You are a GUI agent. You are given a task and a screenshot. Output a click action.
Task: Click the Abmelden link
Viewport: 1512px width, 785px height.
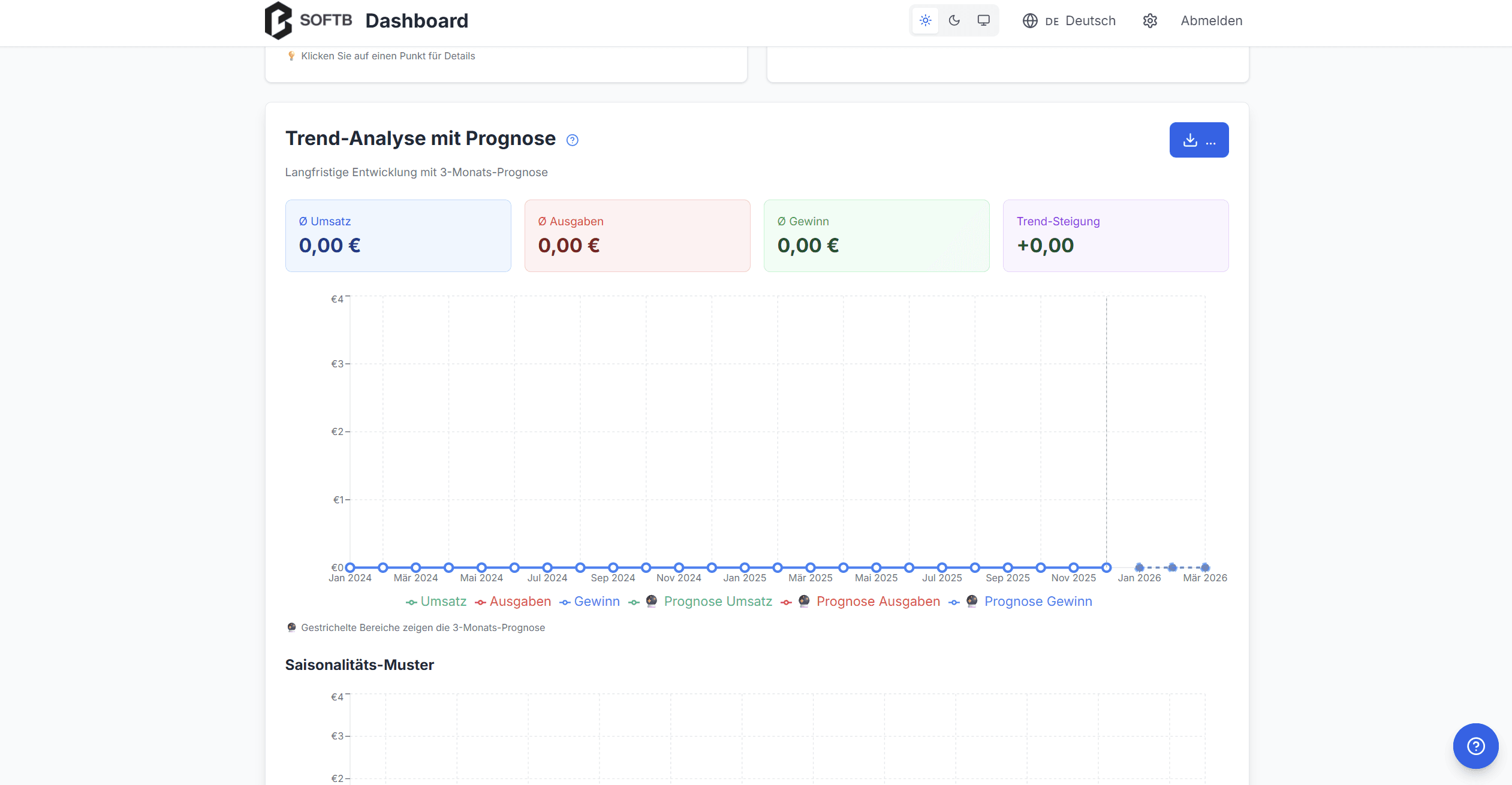tap(1211, 21)
